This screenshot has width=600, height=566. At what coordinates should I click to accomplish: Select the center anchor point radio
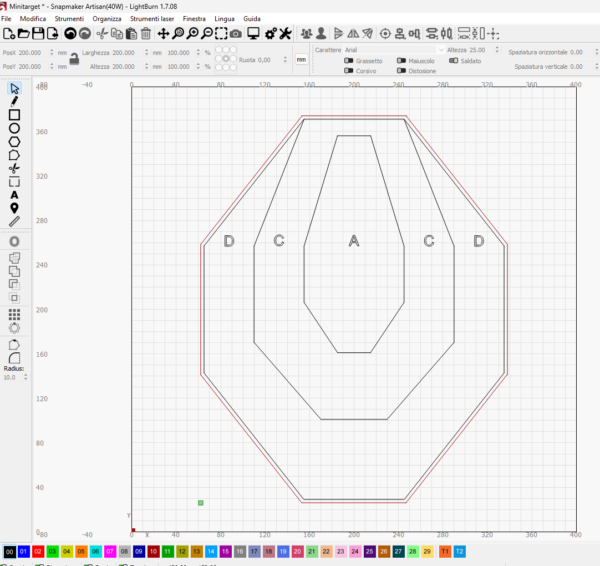click(x=226, y=59)
